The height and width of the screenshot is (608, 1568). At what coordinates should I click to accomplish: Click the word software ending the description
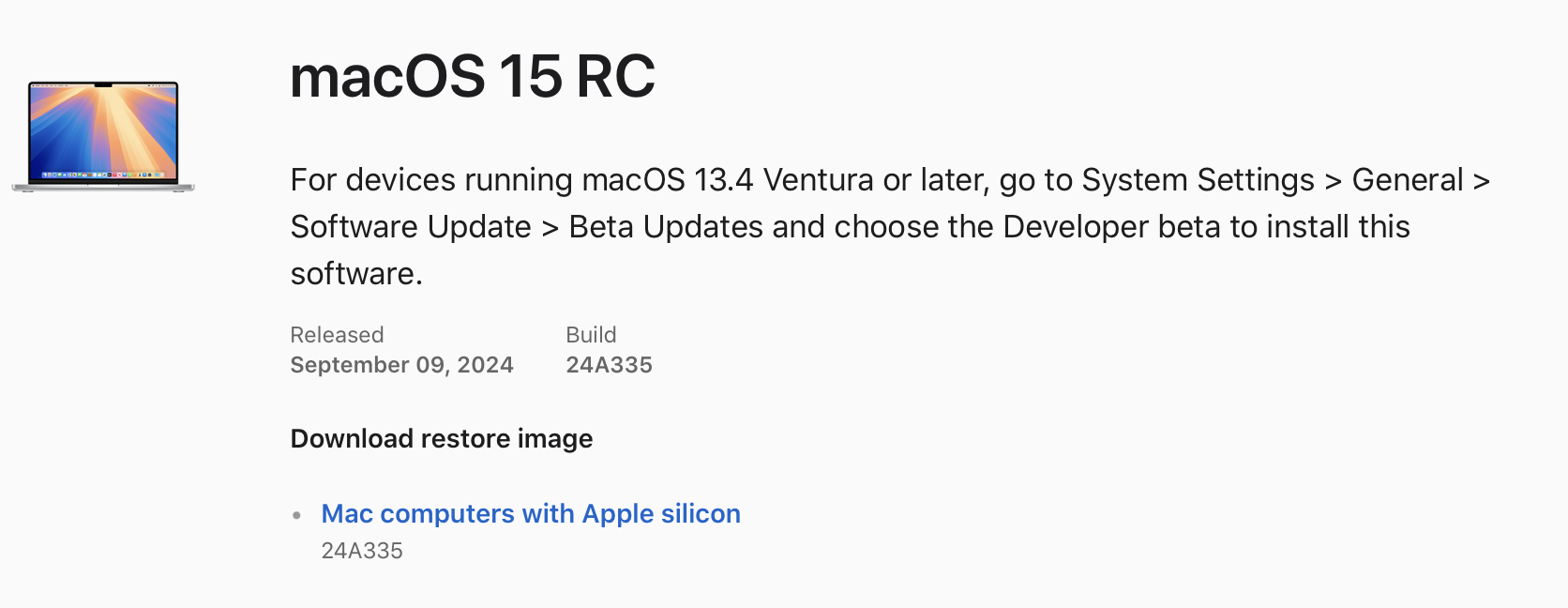[353, 273]
